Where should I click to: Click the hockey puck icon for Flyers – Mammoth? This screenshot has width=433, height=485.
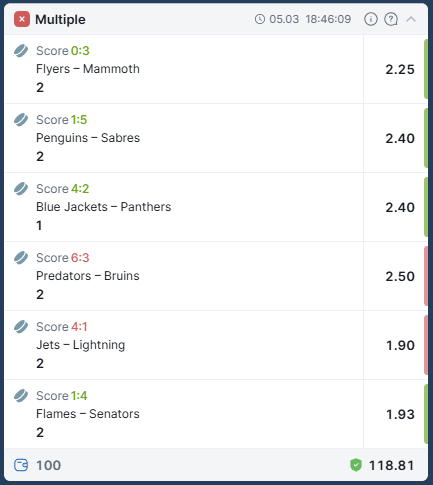point(21,51)
